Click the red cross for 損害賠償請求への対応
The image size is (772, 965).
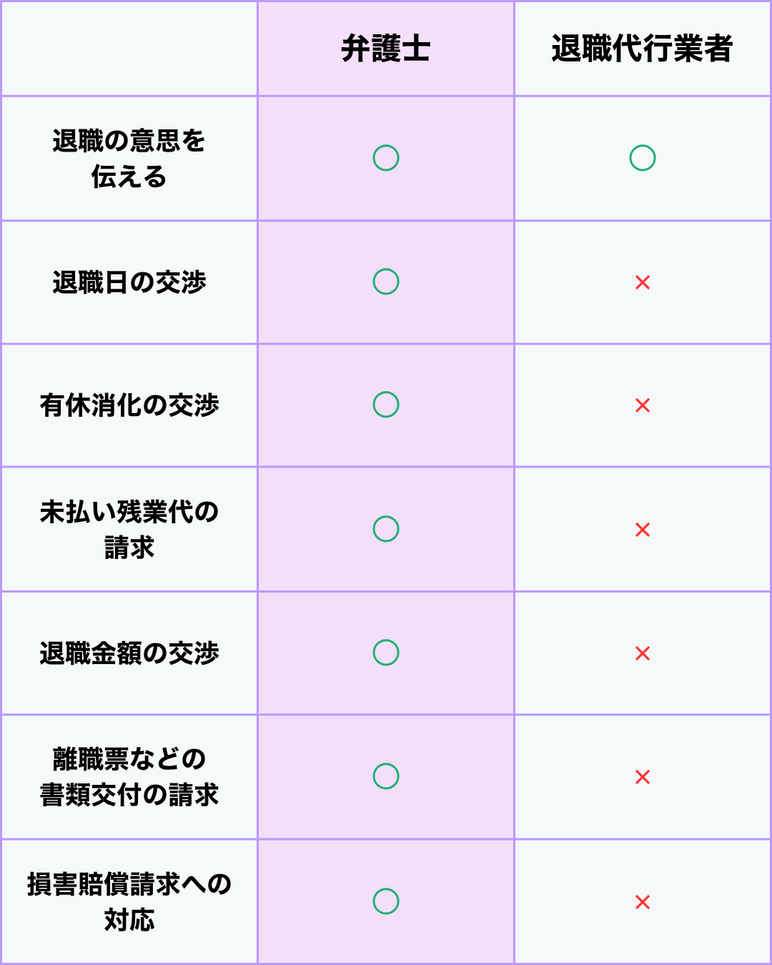pos(642,902)
